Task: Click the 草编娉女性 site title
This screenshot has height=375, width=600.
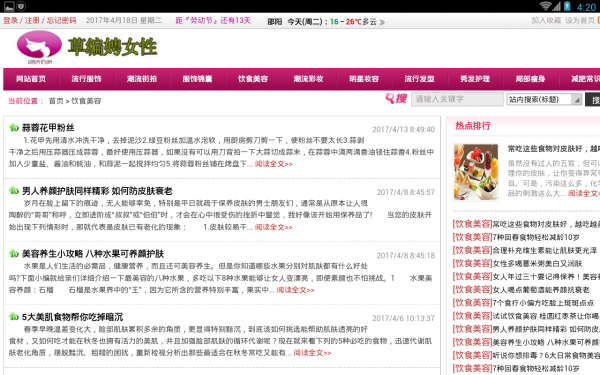Action: 112,47
